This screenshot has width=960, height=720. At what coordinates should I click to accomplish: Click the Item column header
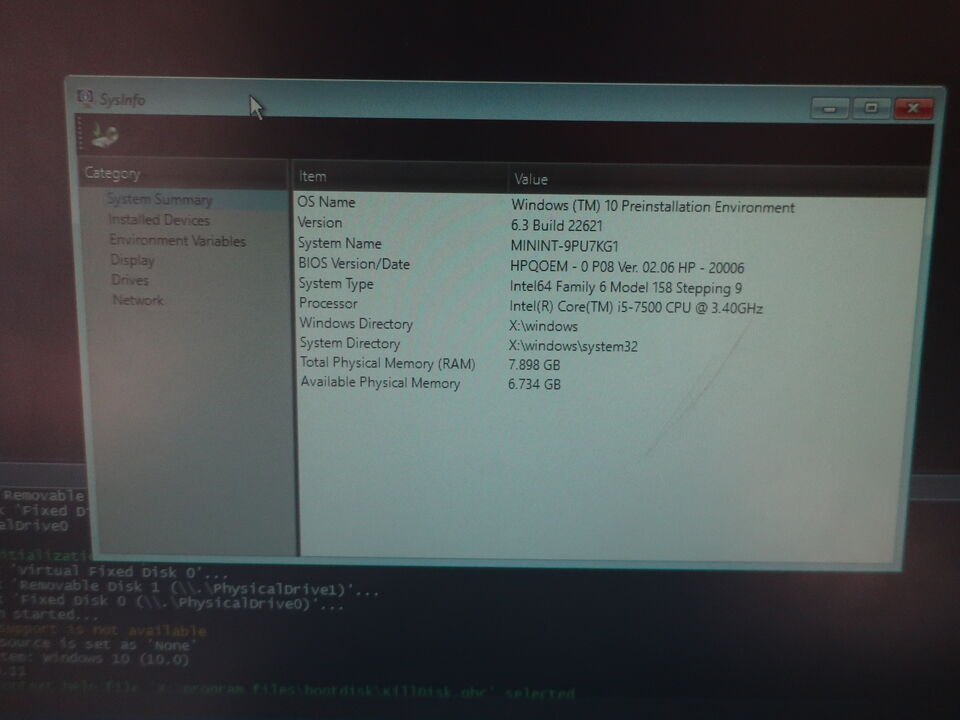click(x=312, y=177)
